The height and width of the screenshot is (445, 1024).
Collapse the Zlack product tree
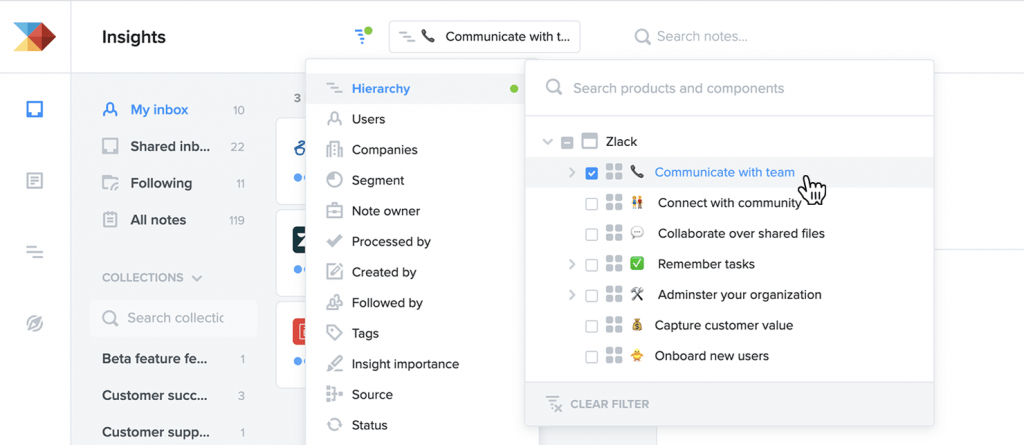[x=547, y=141]
